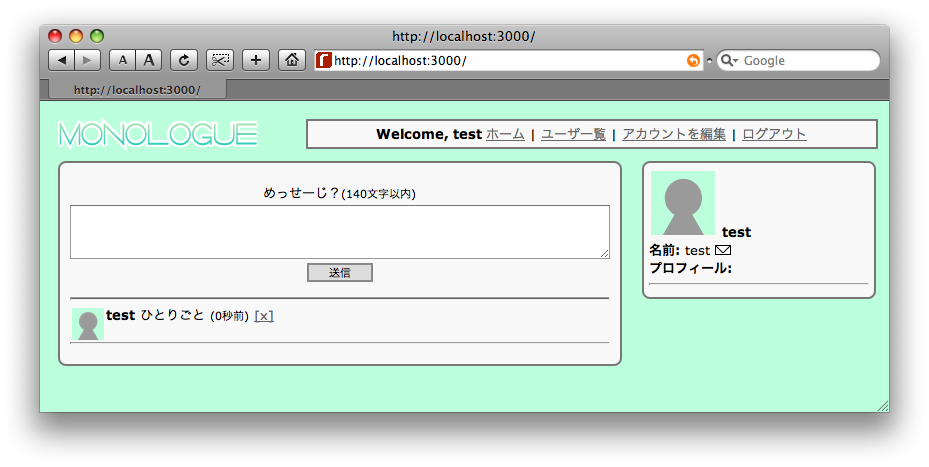Click the textarea resize handle corner
This screenshot has height=467, width=929.
pyautogui.click(x=604, y=253)
